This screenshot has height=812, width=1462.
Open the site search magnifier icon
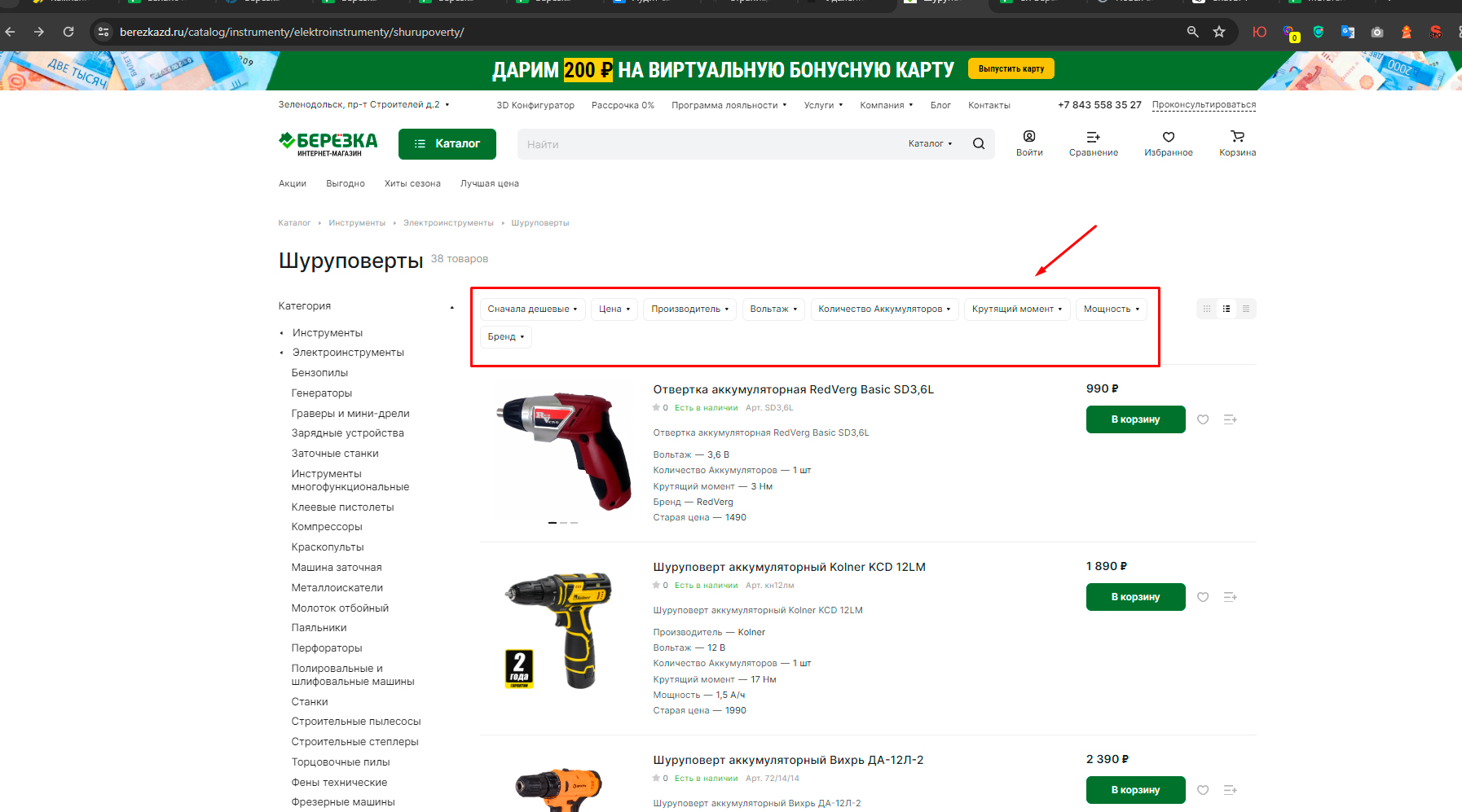point(979,144)
